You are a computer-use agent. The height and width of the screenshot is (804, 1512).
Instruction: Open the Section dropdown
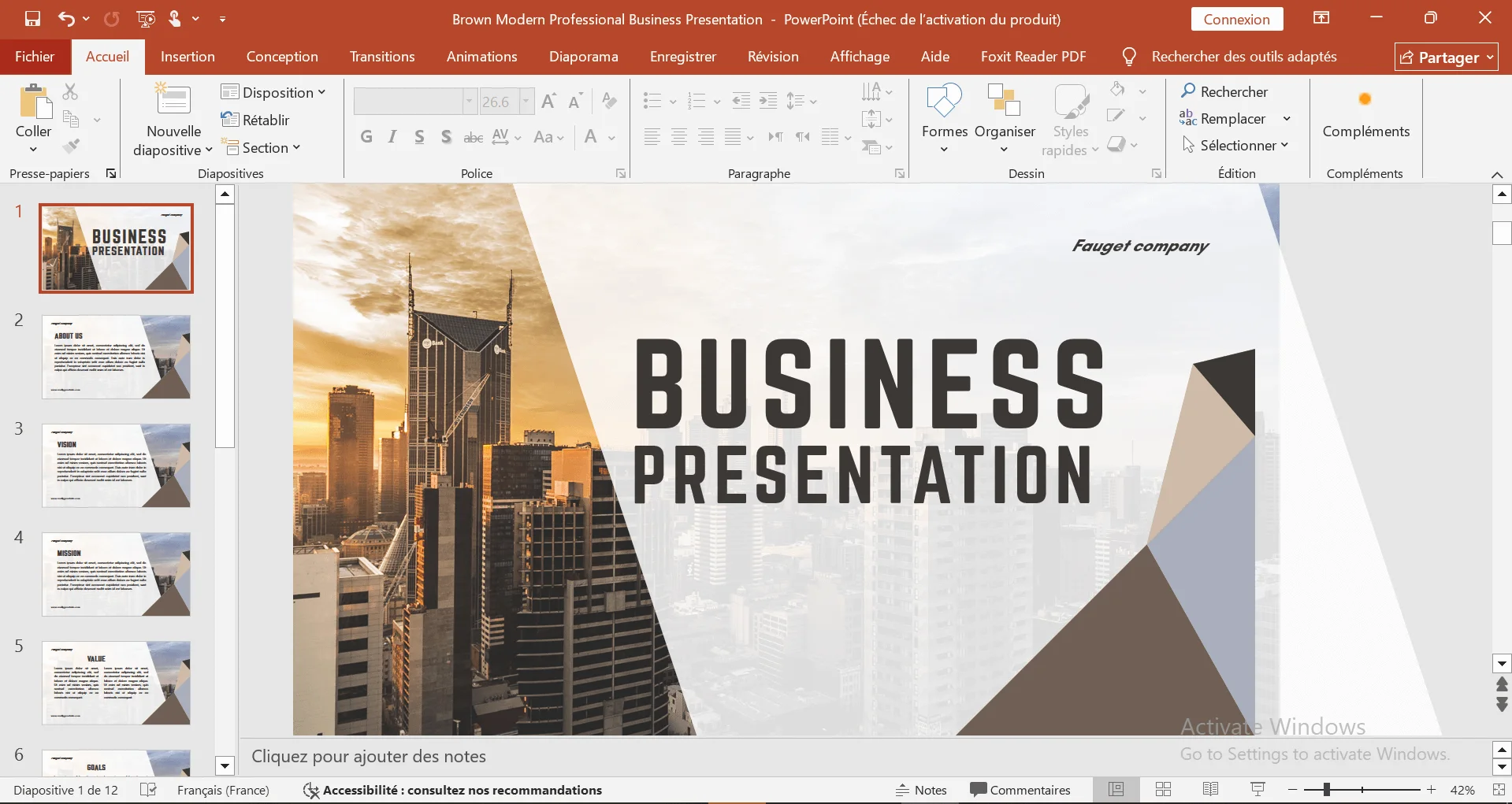tap(262, 147)
